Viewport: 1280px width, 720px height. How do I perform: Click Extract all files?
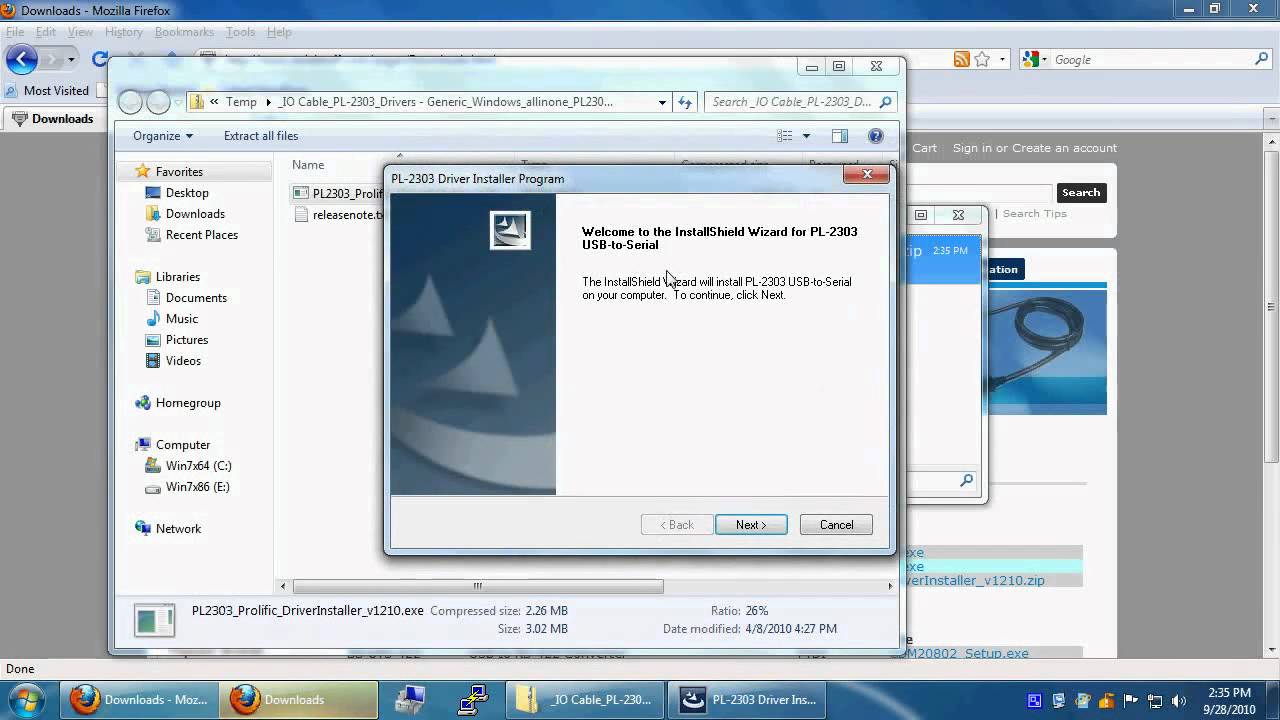coord(261,136)
